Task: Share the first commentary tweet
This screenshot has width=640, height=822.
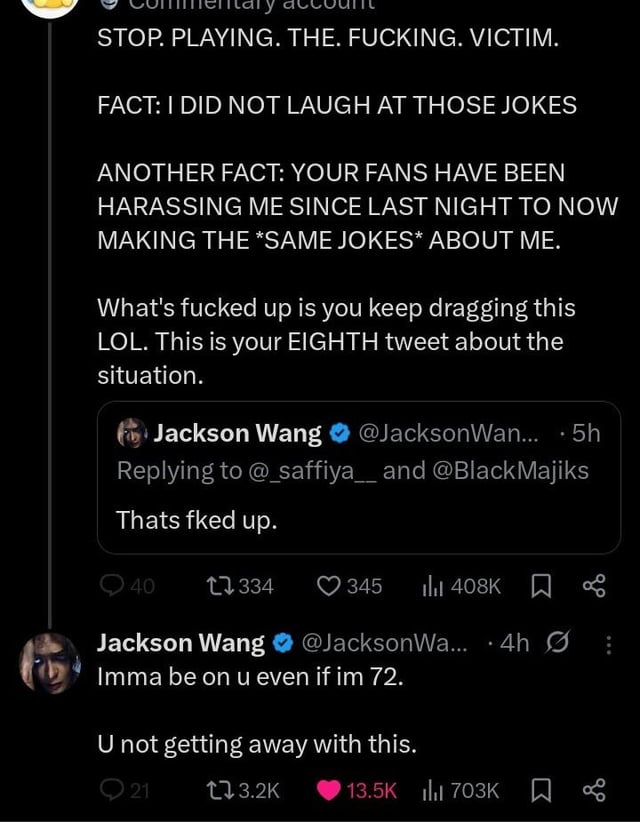Action: click(594, 586)
